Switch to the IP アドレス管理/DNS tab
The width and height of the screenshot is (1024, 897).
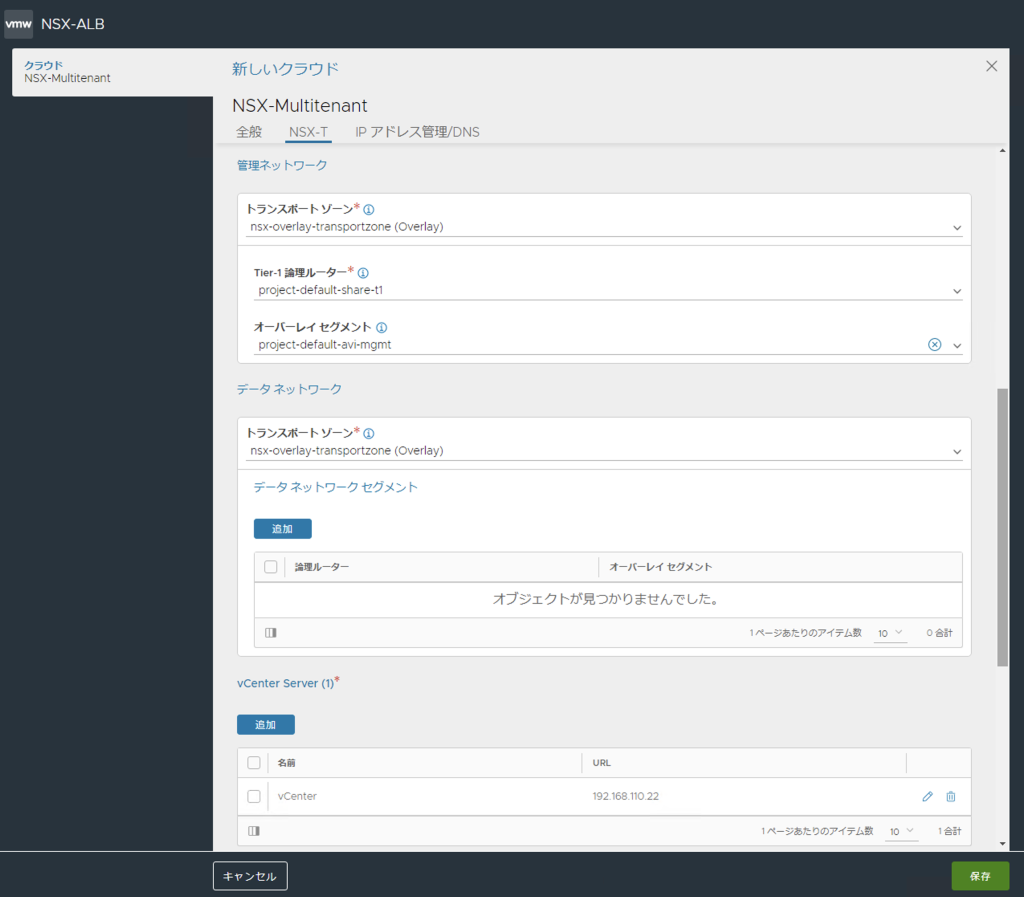(x=417, y=132)
